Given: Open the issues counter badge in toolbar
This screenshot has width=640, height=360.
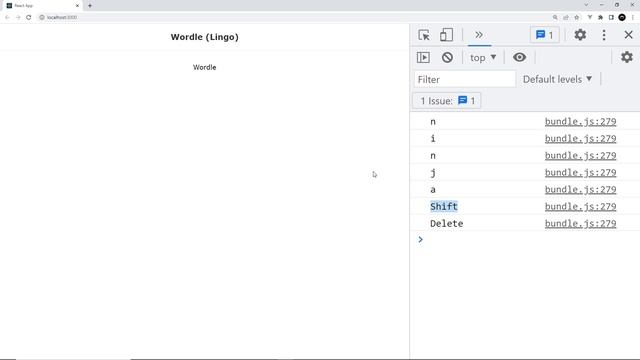Looking at the screenshot, I should [x=544, y=35].
